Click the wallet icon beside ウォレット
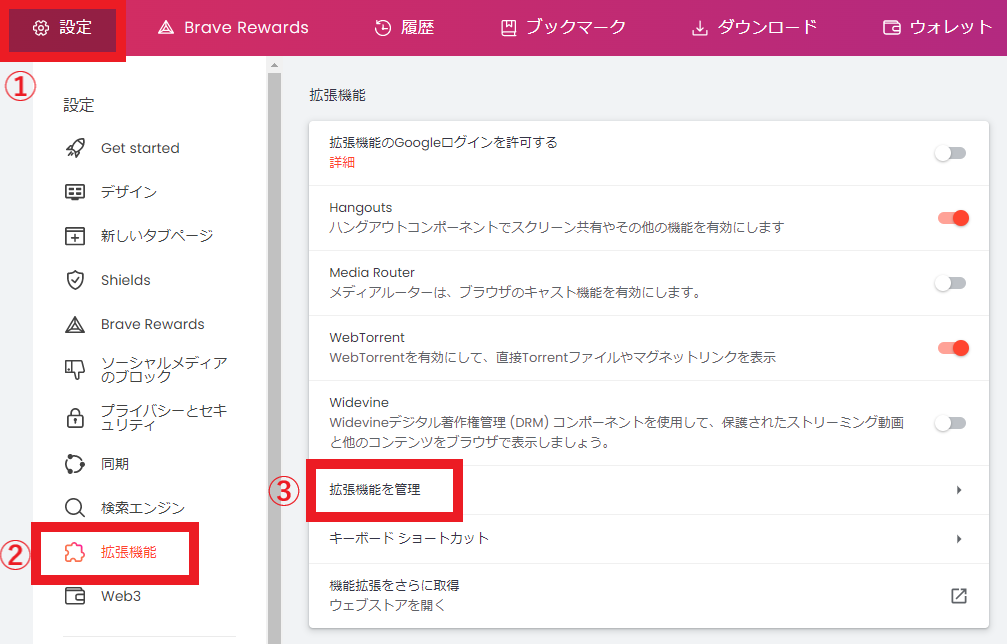The height and width of the screenshot is (644, 1007). (891, 28)
